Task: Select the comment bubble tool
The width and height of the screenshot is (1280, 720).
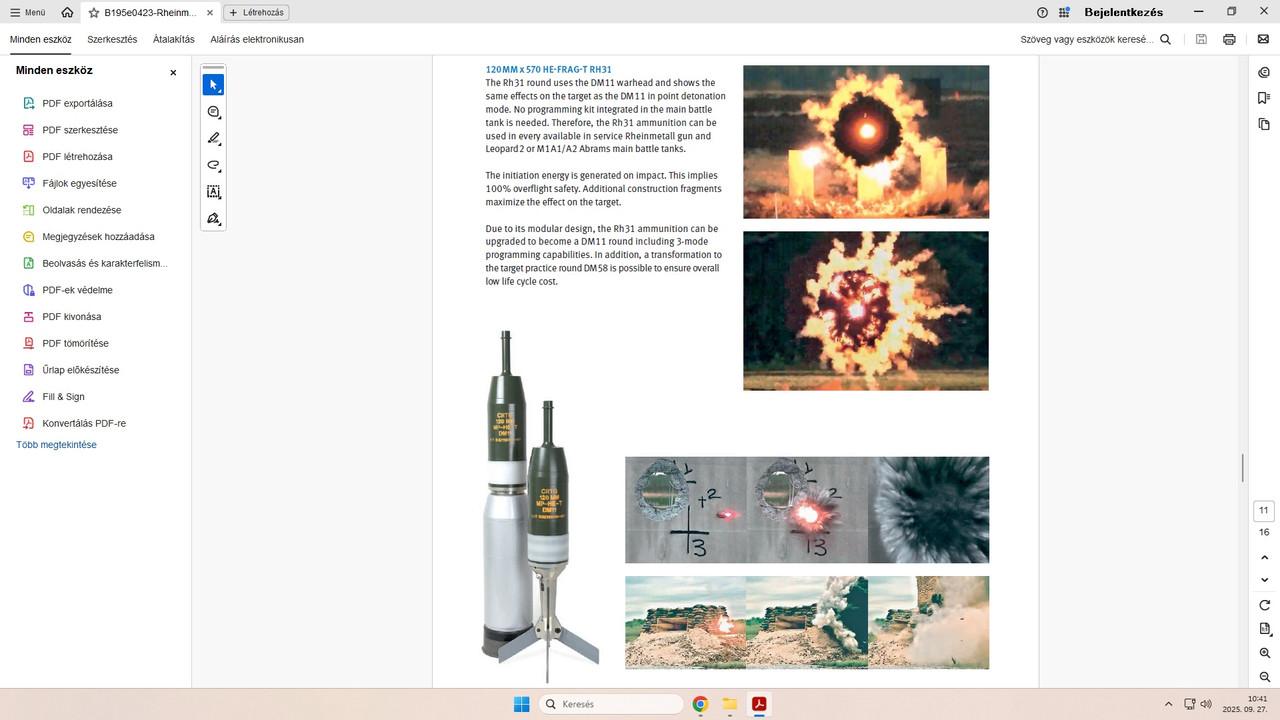Action: point(213,112)
